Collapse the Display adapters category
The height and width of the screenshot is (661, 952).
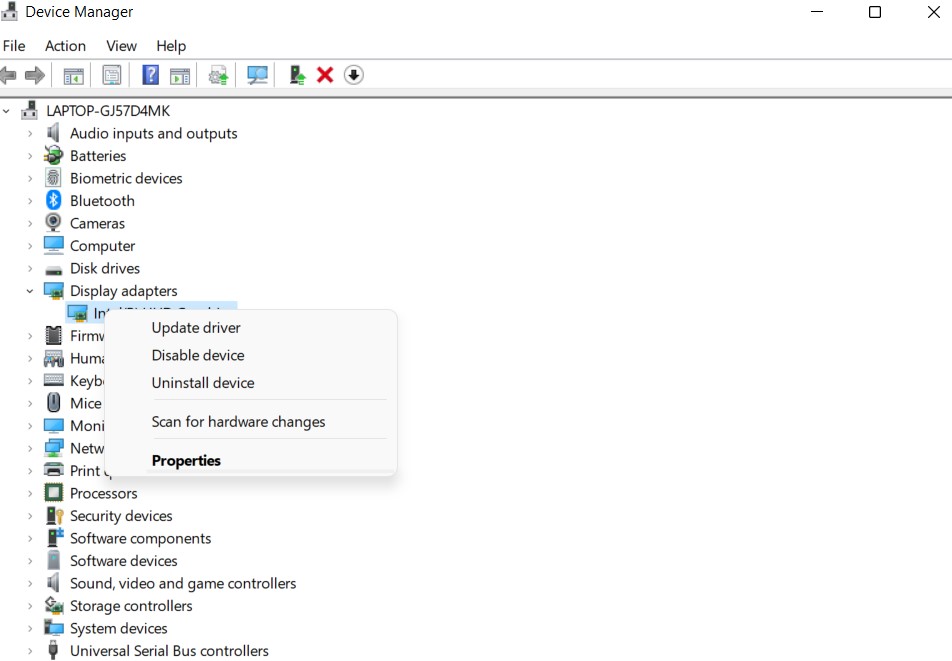click(x=30, y=291)
